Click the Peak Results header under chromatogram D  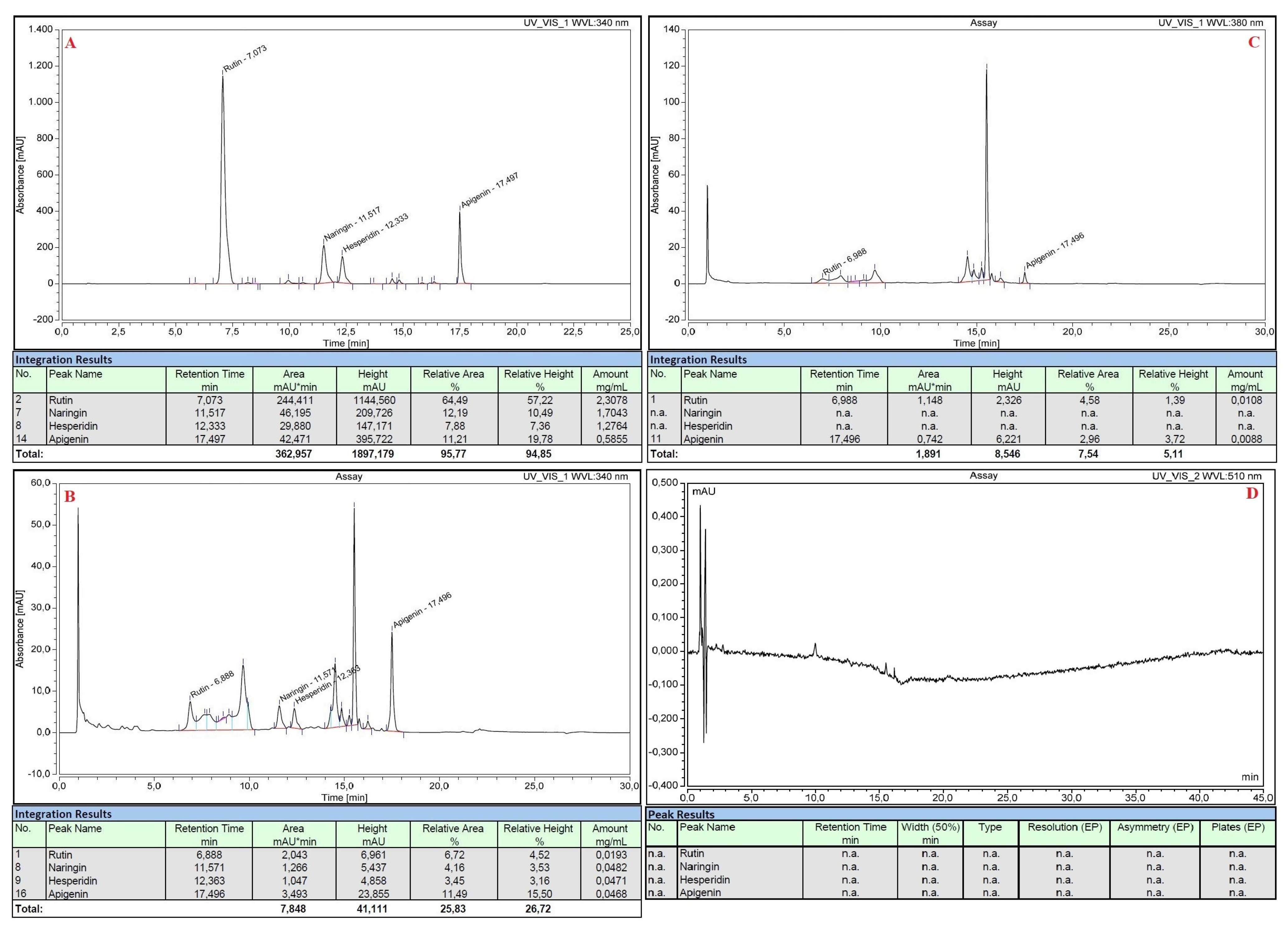point(681,814)
